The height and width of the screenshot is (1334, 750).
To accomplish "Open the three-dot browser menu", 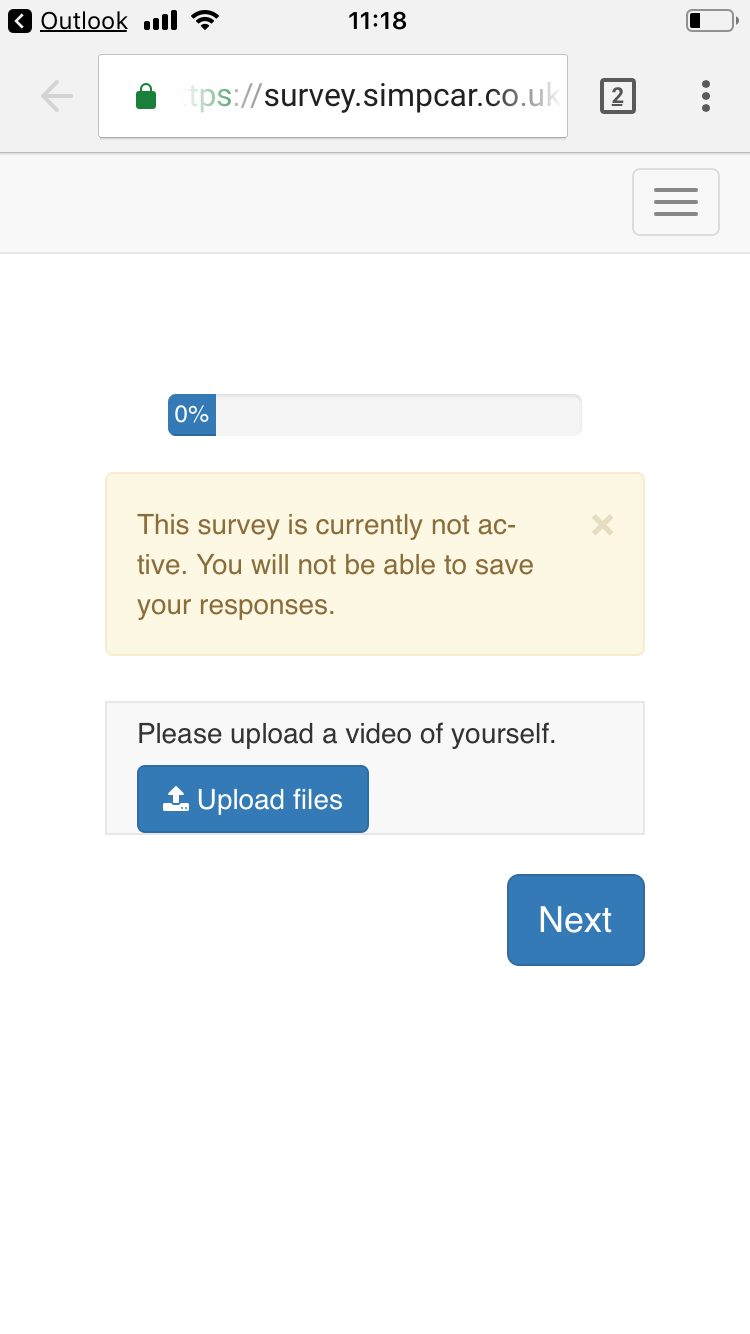I will [x=706, y=96].
